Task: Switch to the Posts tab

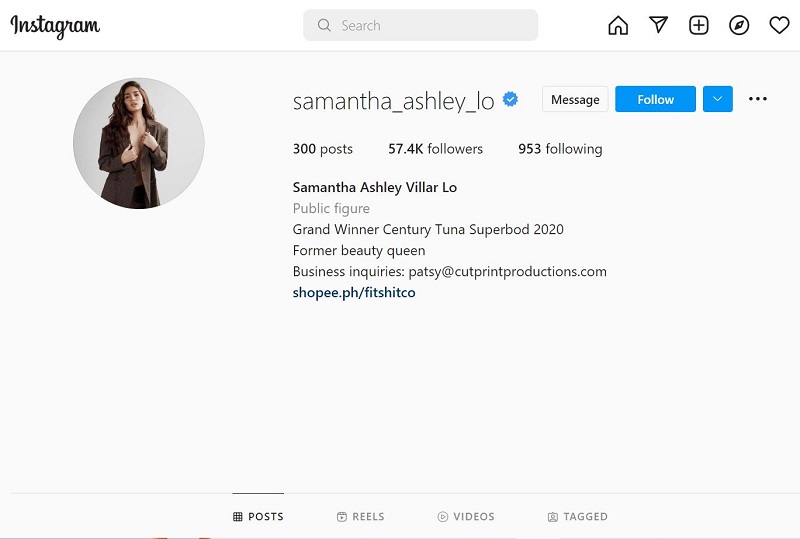Action: [258, 517]
